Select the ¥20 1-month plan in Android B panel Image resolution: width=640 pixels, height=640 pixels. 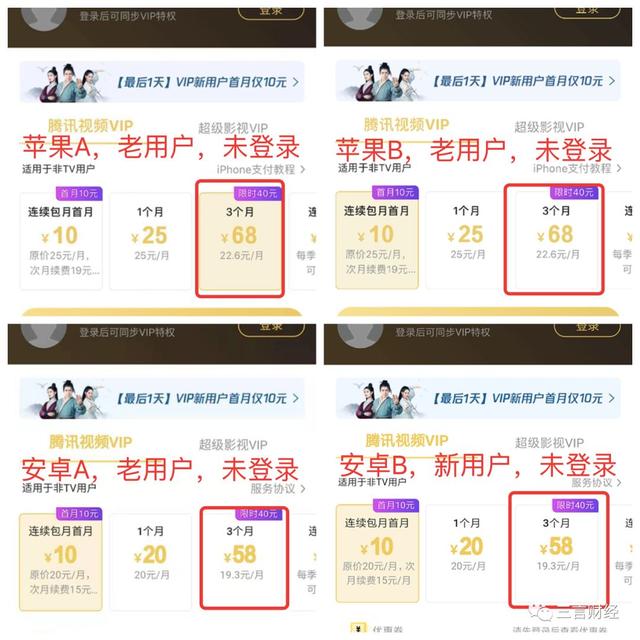466,553
